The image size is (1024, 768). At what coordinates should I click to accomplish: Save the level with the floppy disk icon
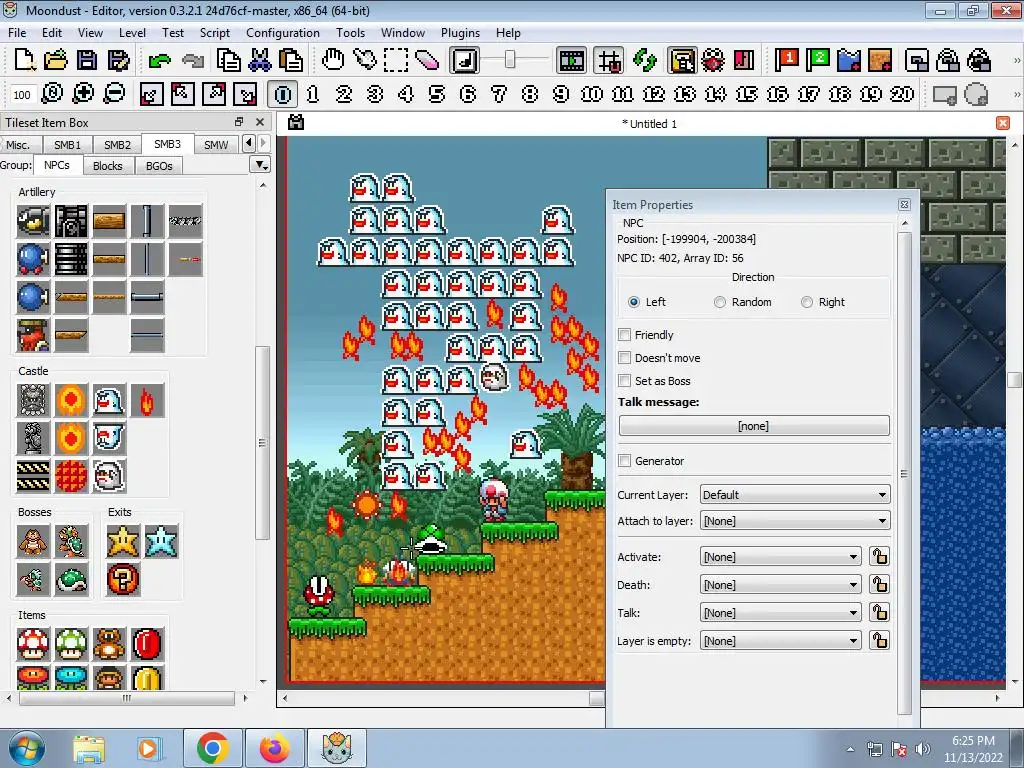87,61
